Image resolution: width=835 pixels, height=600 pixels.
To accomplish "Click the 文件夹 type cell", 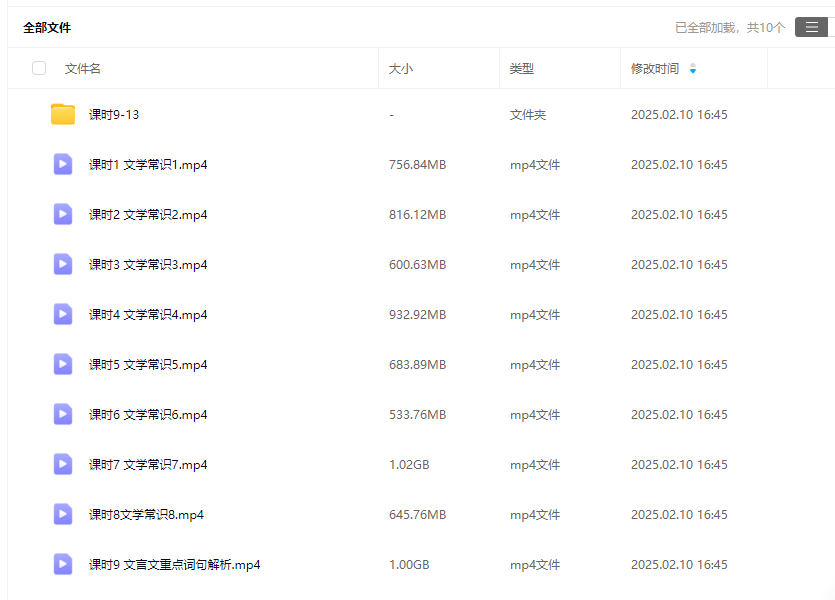I will point(528,115).
